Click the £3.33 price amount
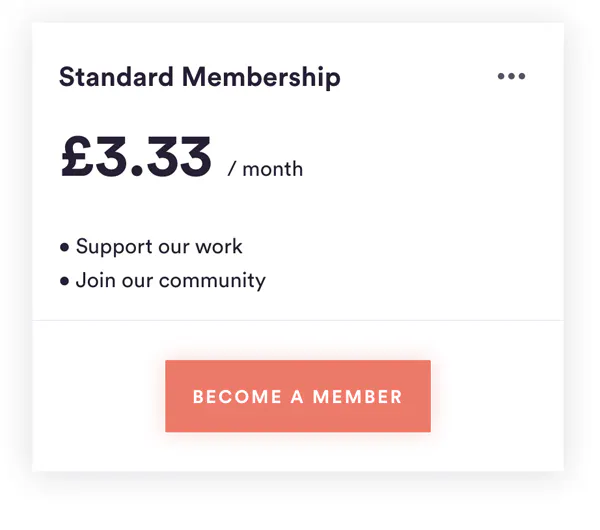Screen dimensions: 600x530 (x=137, y=158)
